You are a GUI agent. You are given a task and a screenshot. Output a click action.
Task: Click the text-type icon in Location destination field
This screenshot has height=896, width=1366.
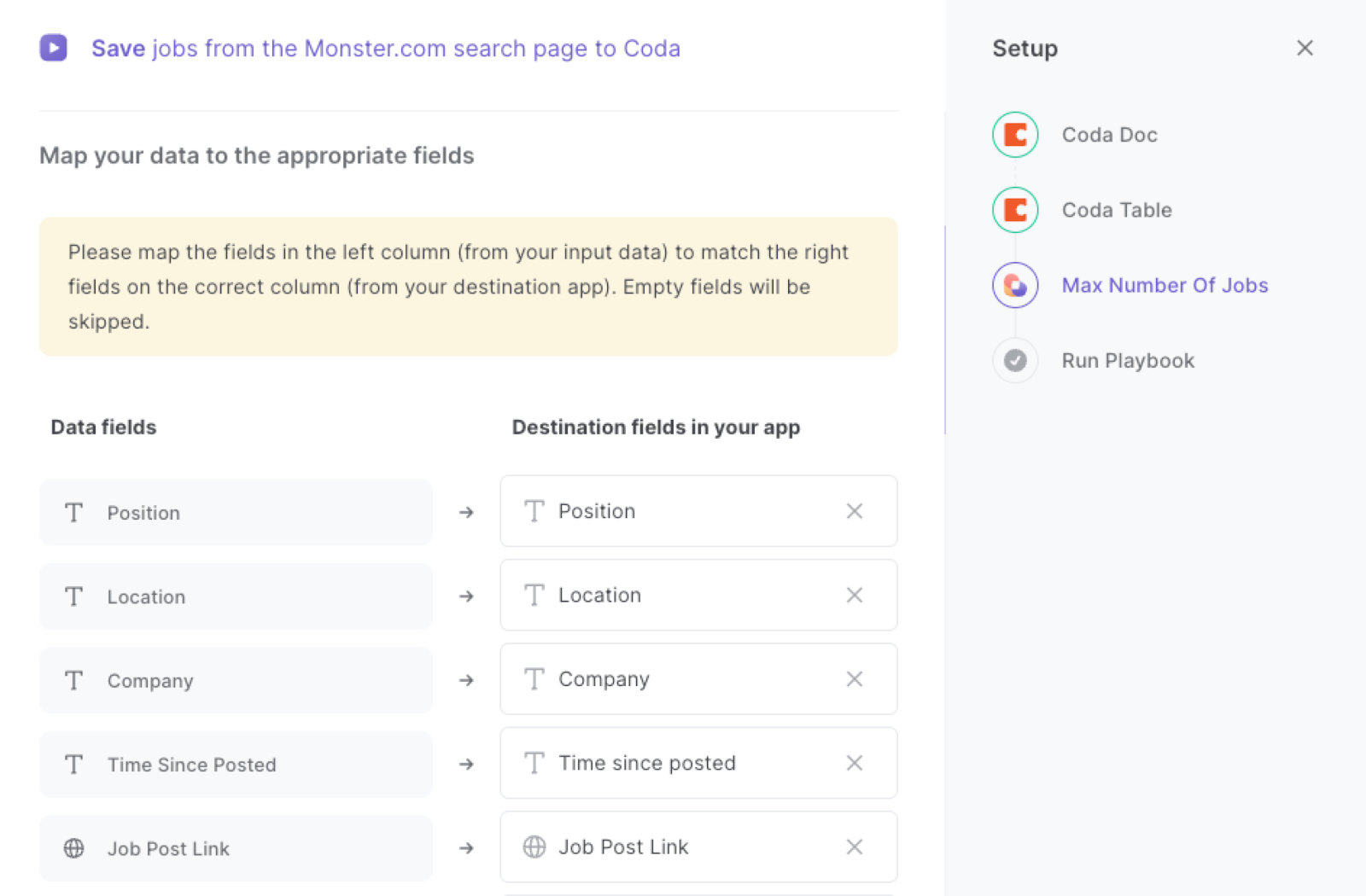534,595
